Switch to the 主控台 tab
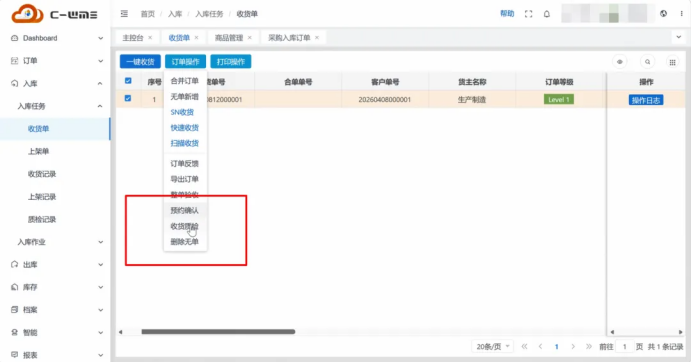This screenshot has width=692, height=362. tap(133, 38)
